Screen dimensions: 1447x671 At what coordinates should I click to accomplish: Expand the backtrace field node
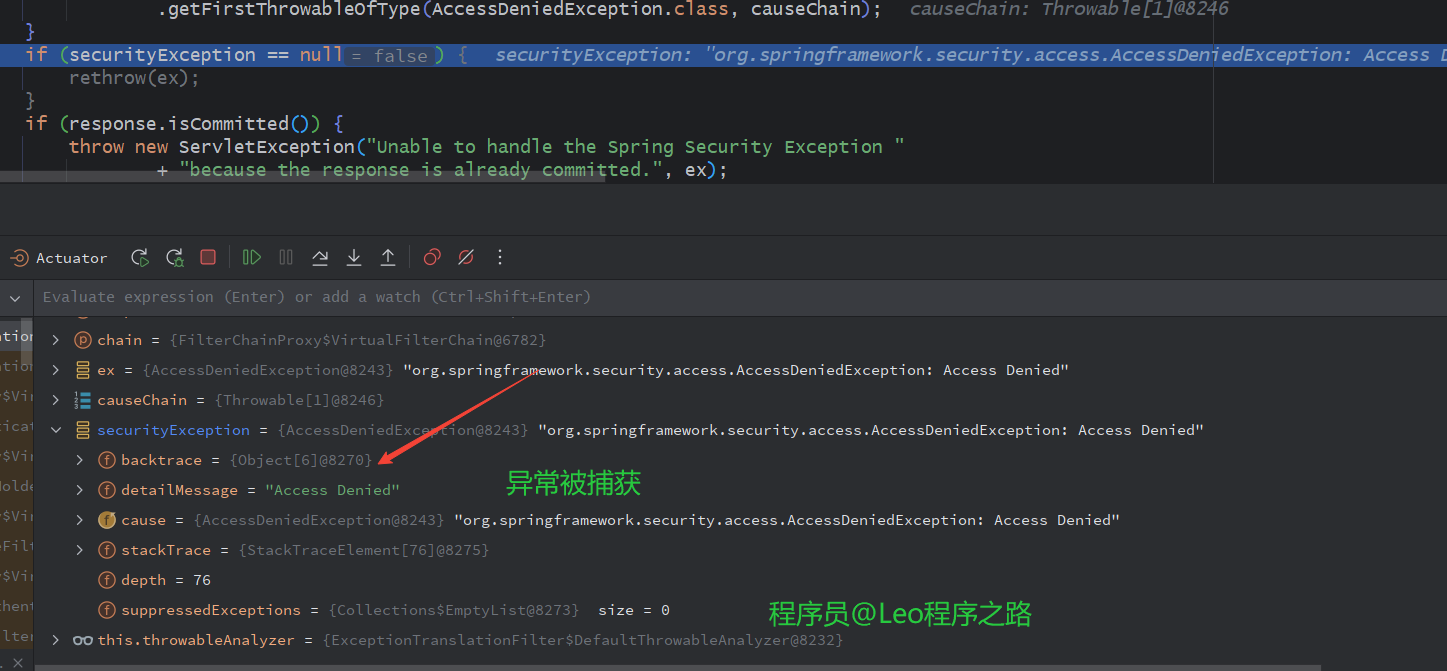80,460
